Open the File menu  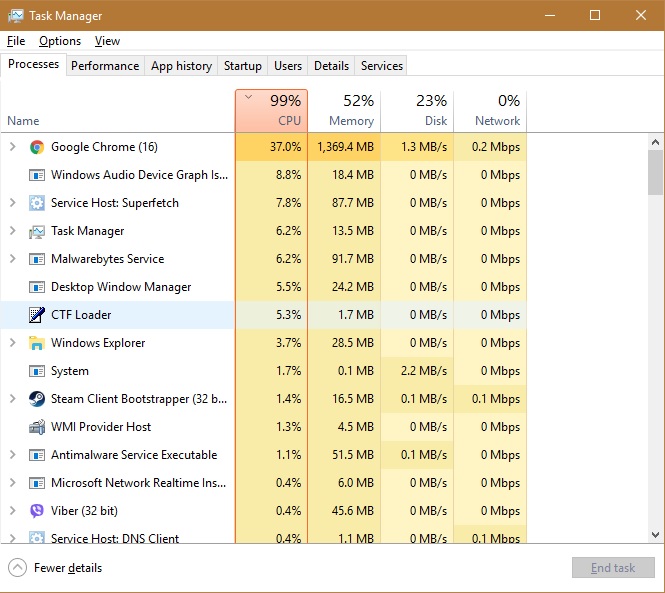click(16, 41)
